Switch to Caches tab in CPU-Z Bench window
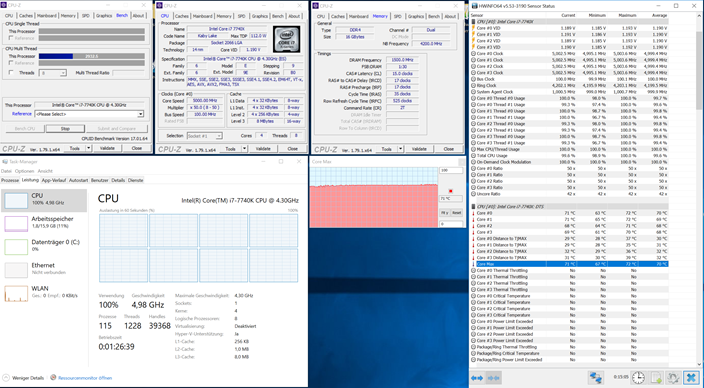 (26, 16)
